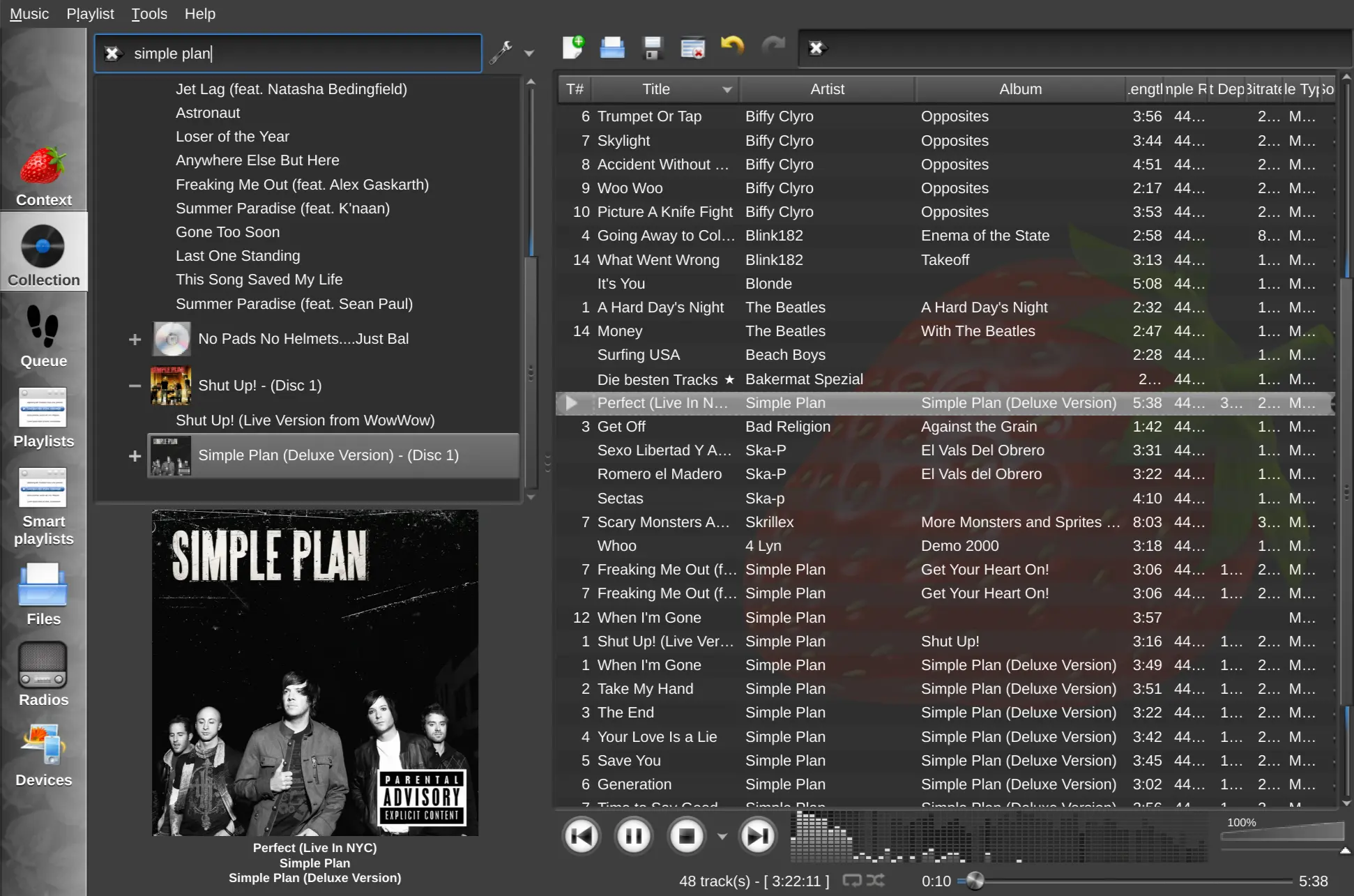Select the "Save You" track
1354x896 pixels.
pos(945,761)
